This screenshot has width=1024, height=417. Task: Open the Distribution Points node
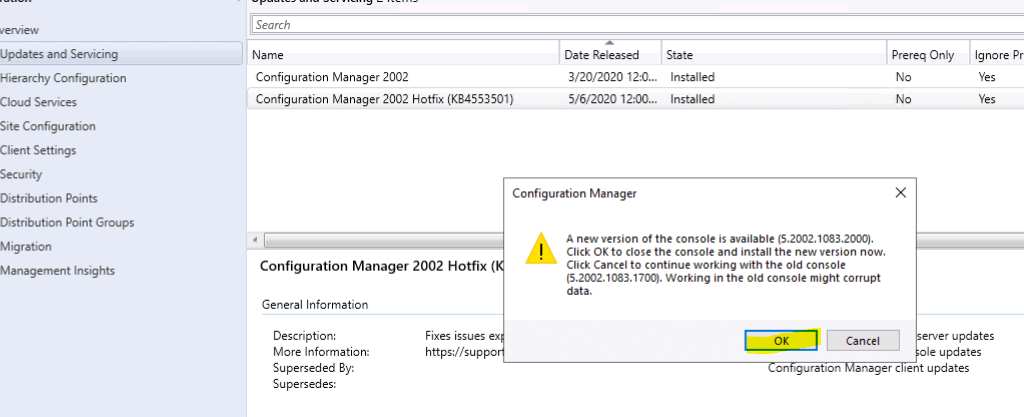coord(49,199)
